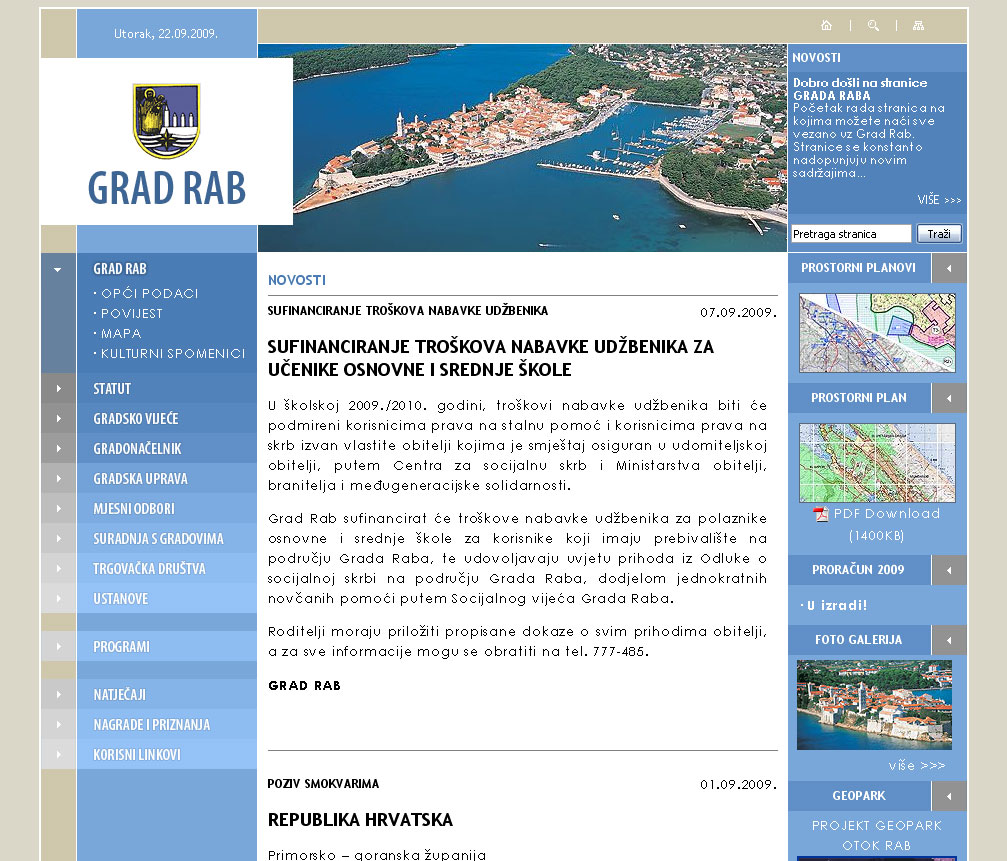Expand the Programi menu arrow

pyautogui.click(x=58, y=646)
